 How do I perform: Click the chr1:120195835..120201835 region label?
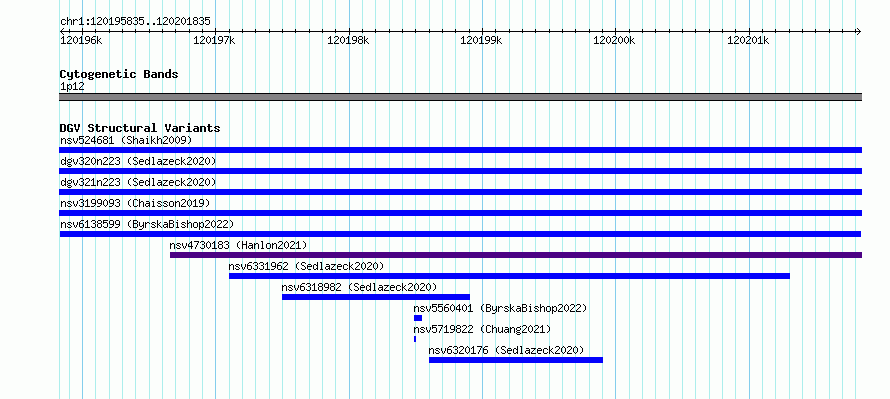click(135, 22)
